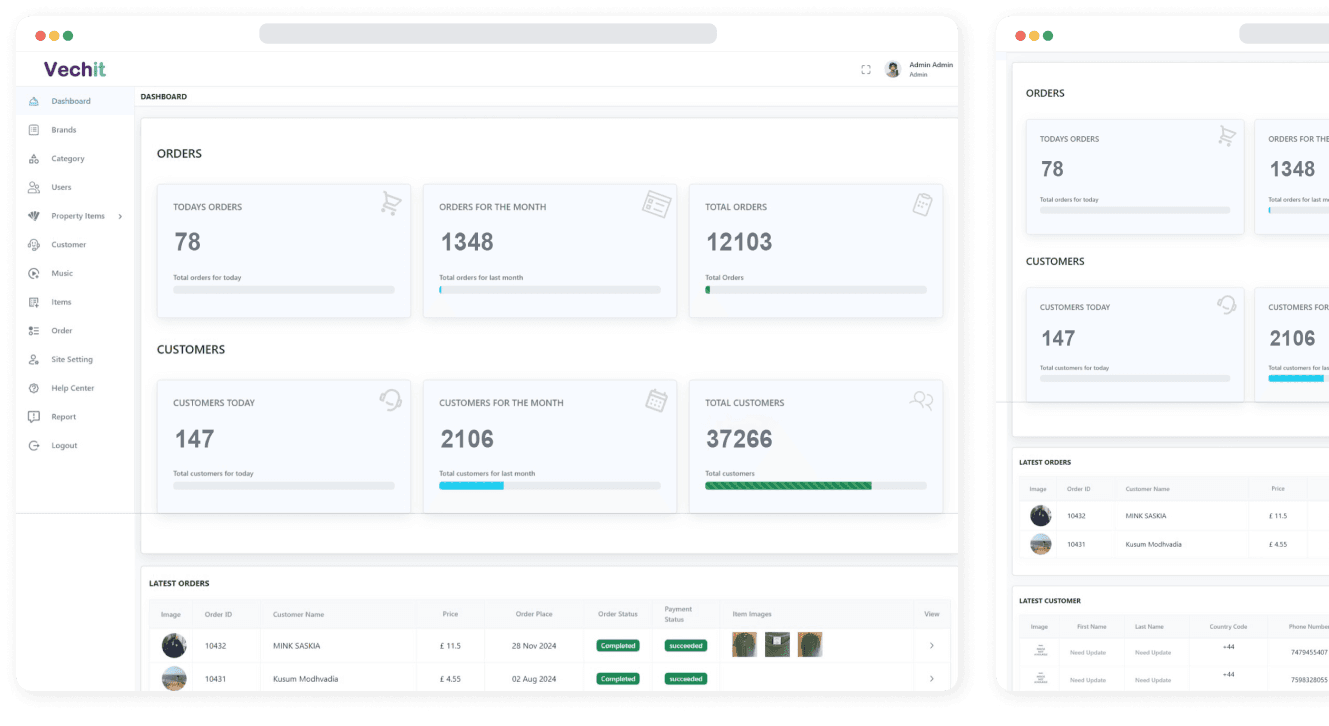Click the Music icon in sidebar
1329x726 pixels.
tap(34, 273)
